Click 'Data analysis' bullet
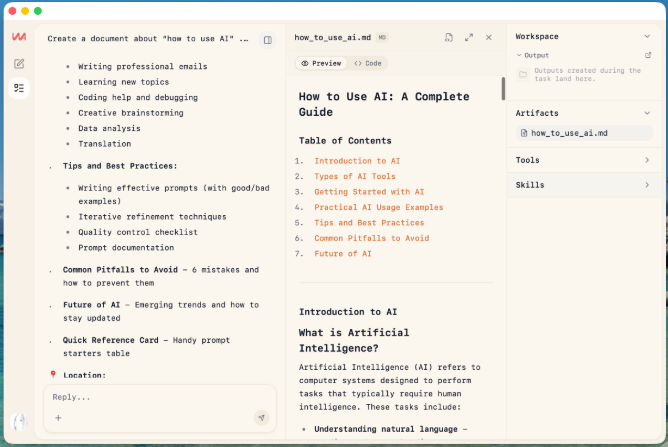The image size is (668, 447). [109, 128]
